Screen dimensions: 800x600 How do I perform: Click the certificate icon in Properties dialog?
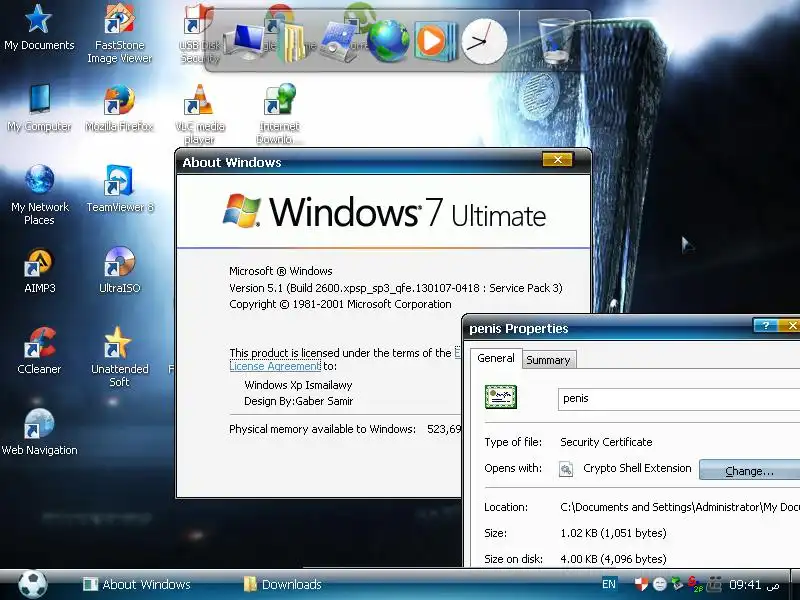click(x=501, y=397)
